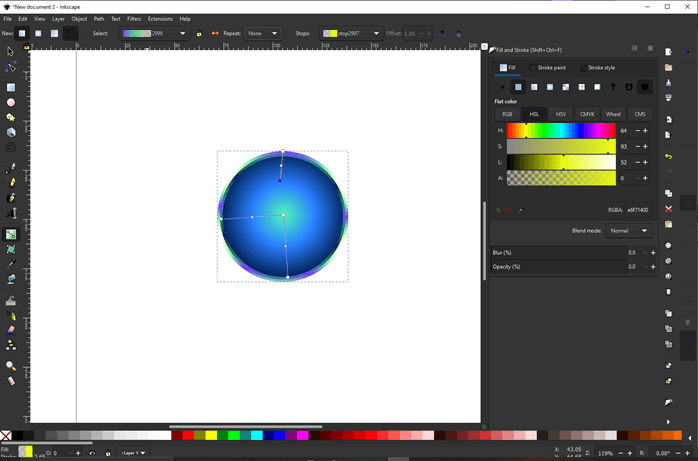698x461 pixels.
Task: Choose the Spiral tool
Action: tap(11, 147)
